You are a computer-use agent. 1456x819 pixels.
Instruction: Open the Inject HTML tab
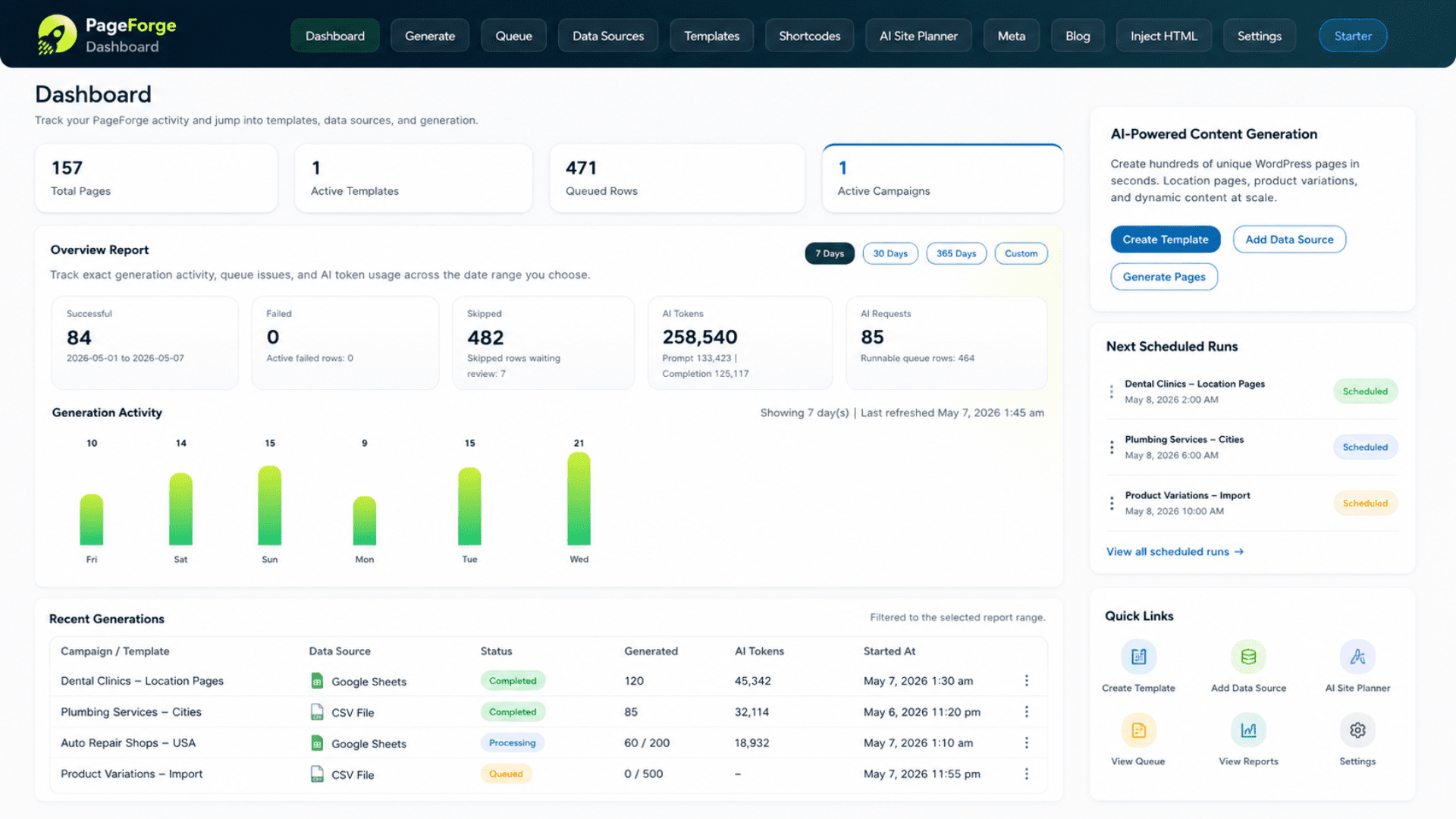point(1164,36)
